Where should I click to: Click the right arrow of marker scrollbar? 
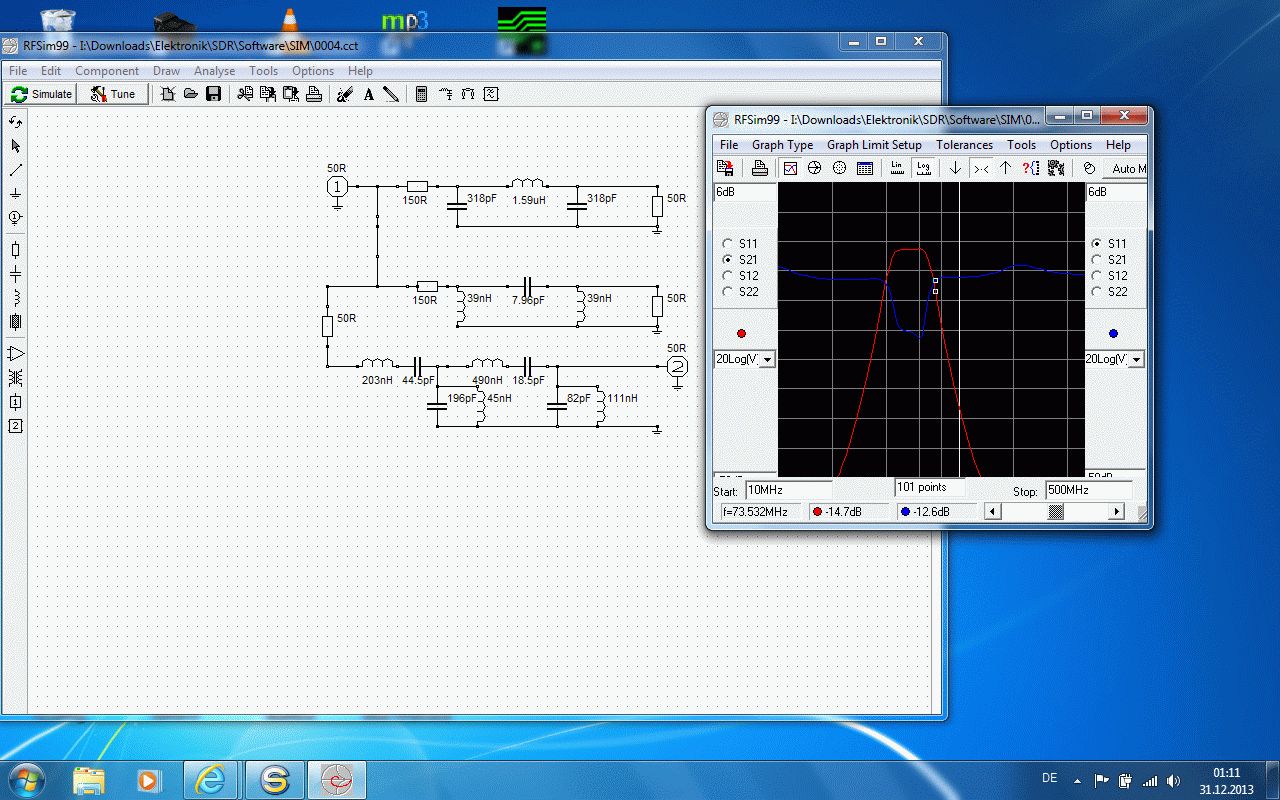(1117, 512)
